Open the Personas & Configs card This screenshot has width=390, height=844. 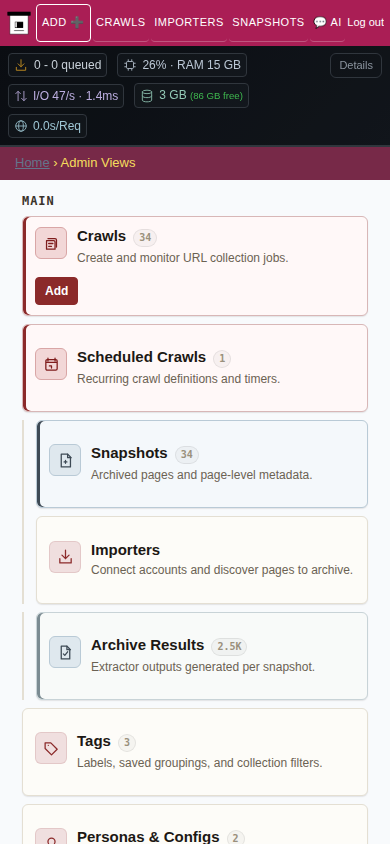(x=195, y=824)
